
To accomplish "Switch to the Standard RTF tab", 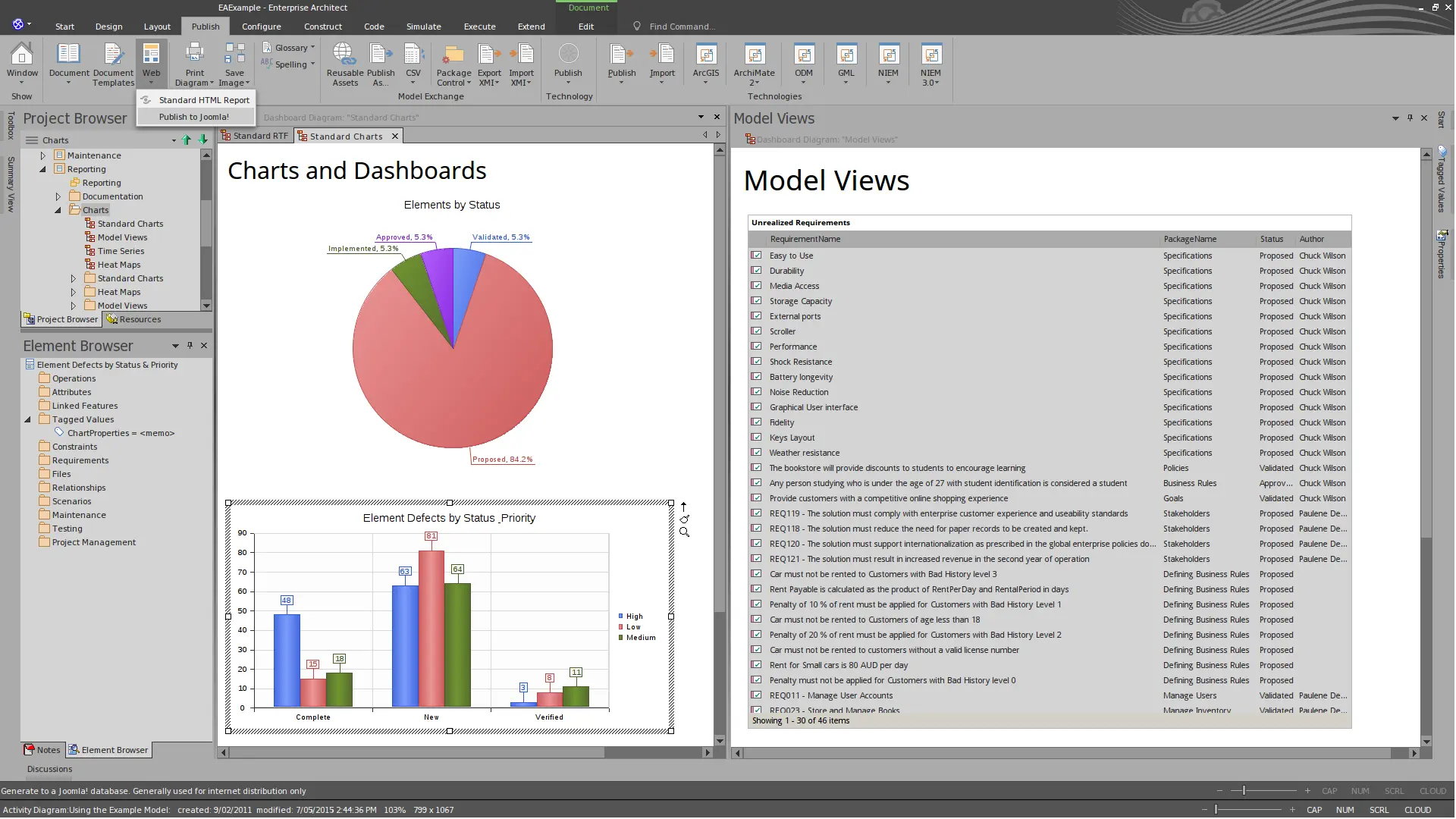I will coord(255,136).
